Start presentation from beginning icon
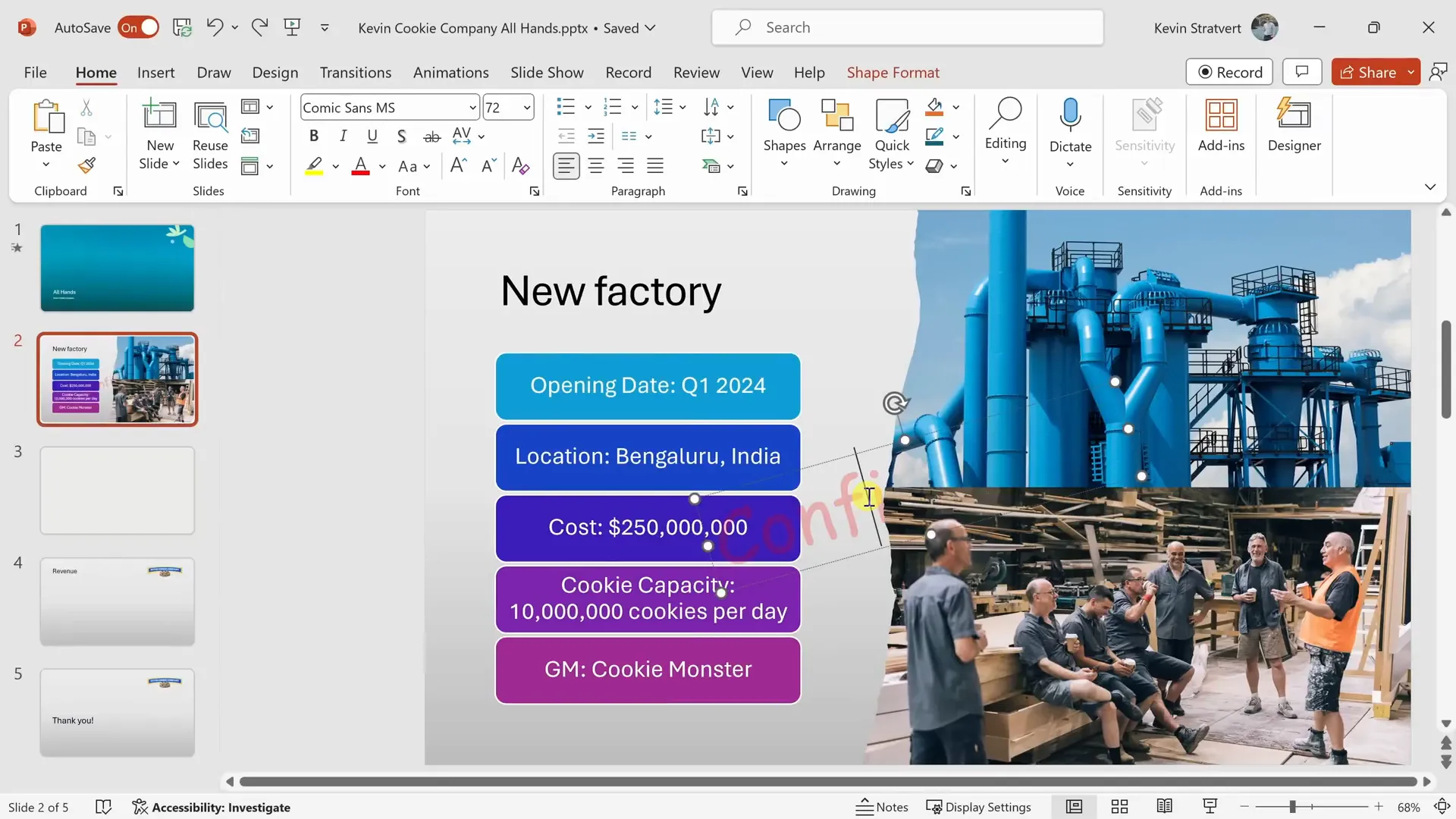This screenshot has height=819, width=1456. click(x=292, y=27)
